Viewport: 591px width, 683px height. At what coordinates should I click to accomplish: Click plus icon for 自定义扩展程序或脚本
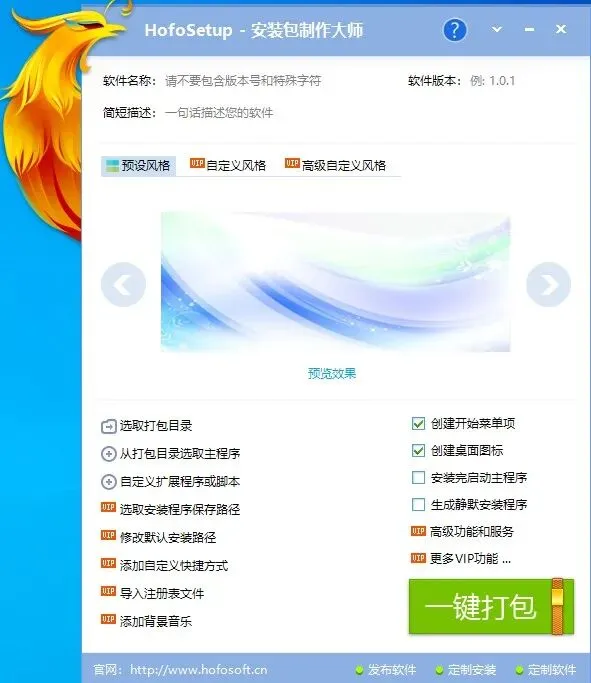pyautogui.click(x=108, y=482)
